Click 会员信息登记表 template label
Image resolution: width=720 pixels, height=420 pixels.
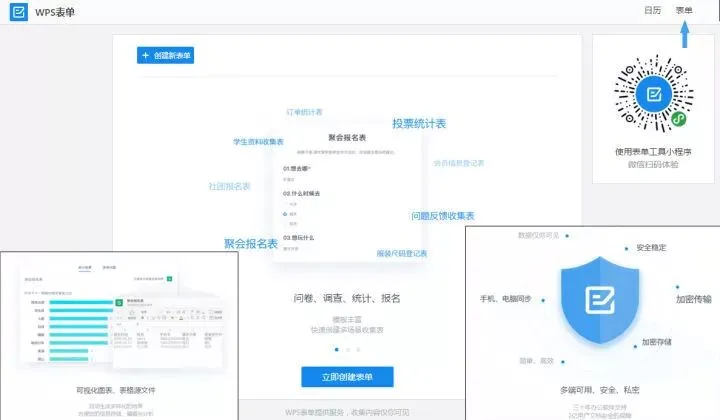coord(459,163)
